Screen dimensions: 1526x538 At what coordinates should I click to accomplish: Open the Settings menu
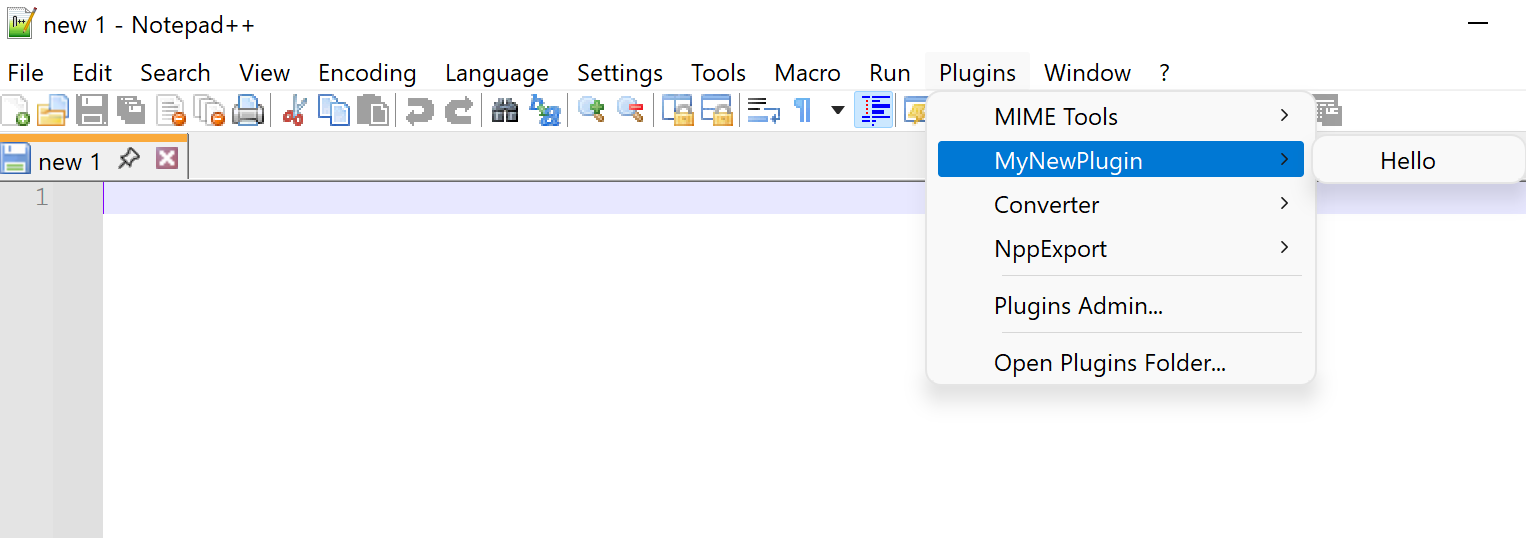620,73
